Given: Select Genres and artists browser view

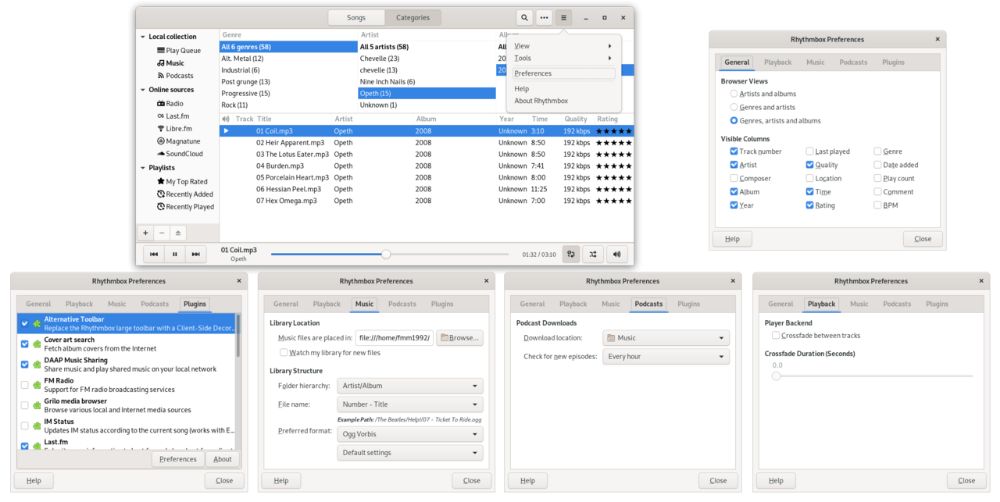Looking at the screenshot, I should (734, 107).
